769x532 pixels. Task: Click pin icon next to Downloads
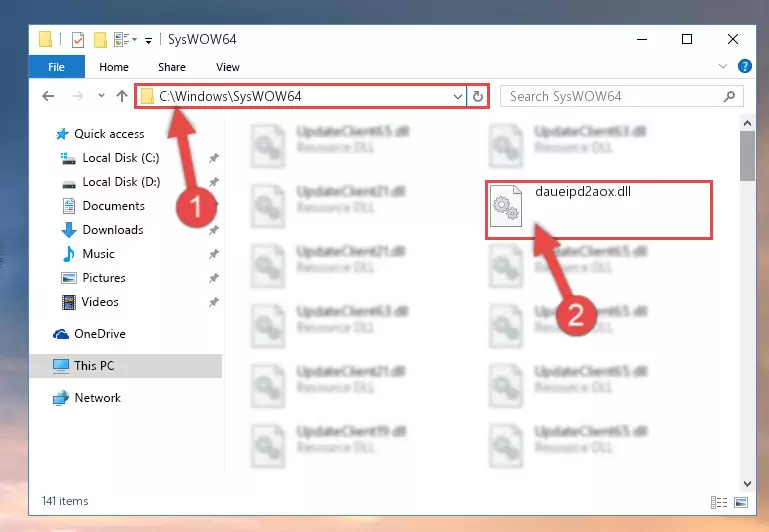point(213,230)
